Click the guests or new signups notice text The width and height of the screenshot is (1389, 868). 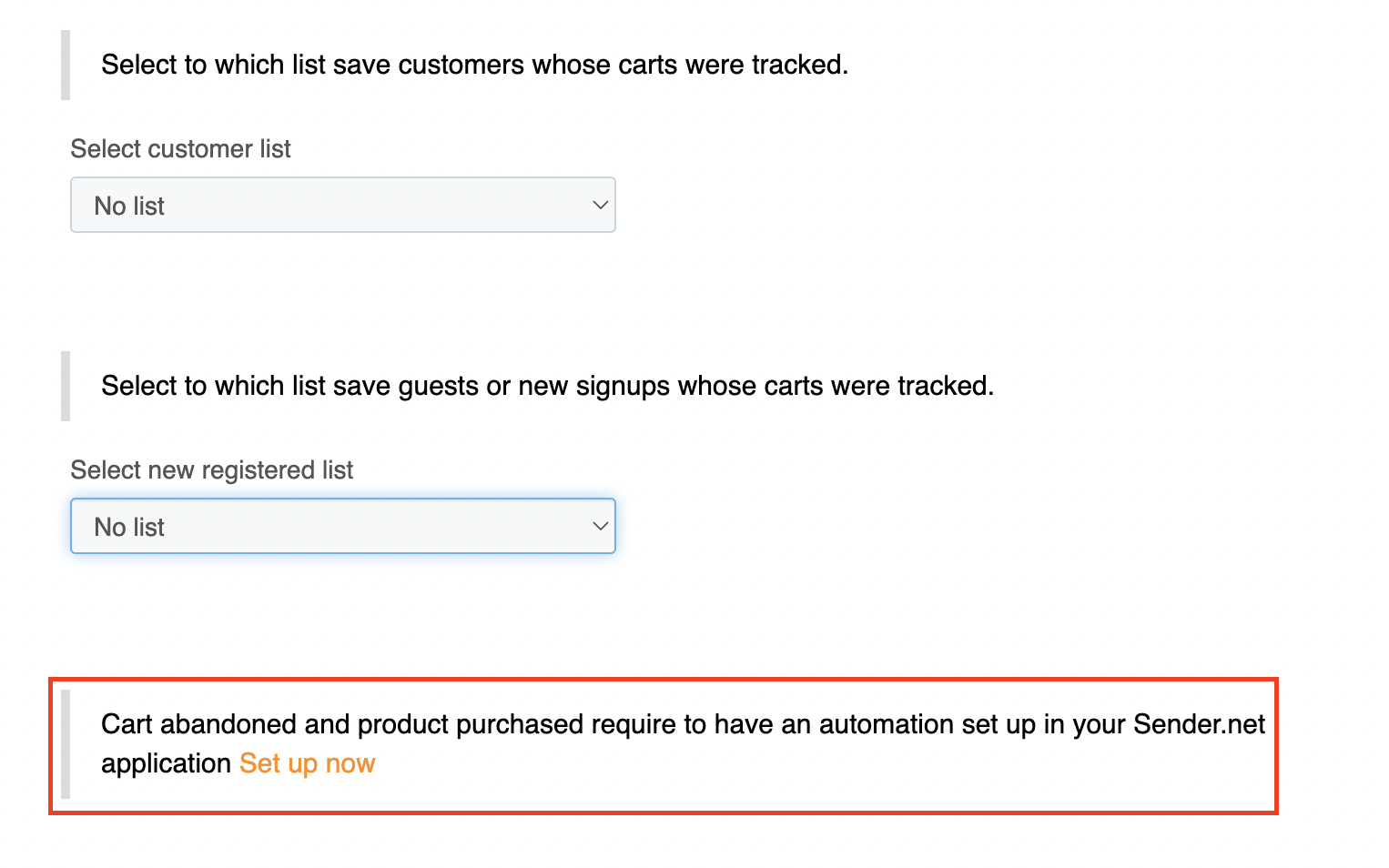click(547, 386)
